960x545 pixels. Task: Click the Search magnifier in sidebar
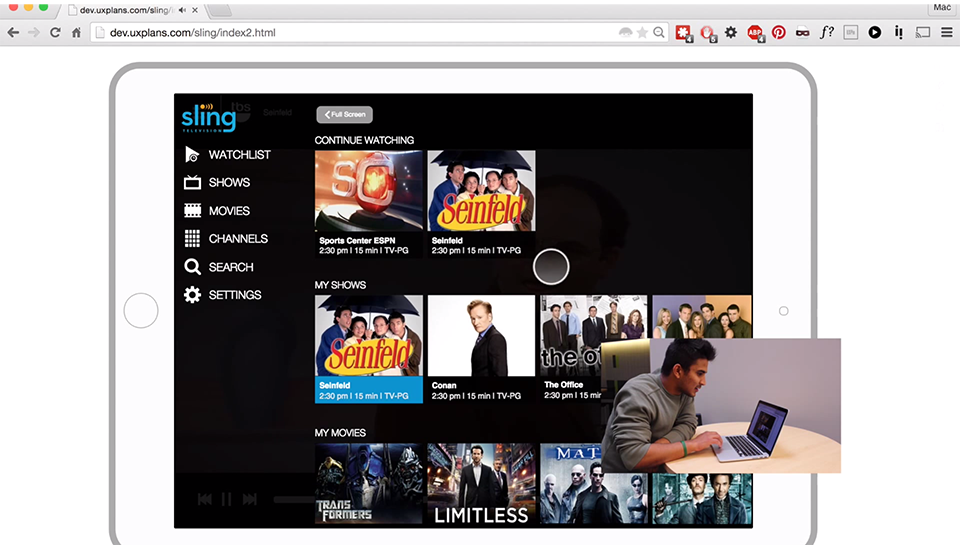tap(193, 267)
